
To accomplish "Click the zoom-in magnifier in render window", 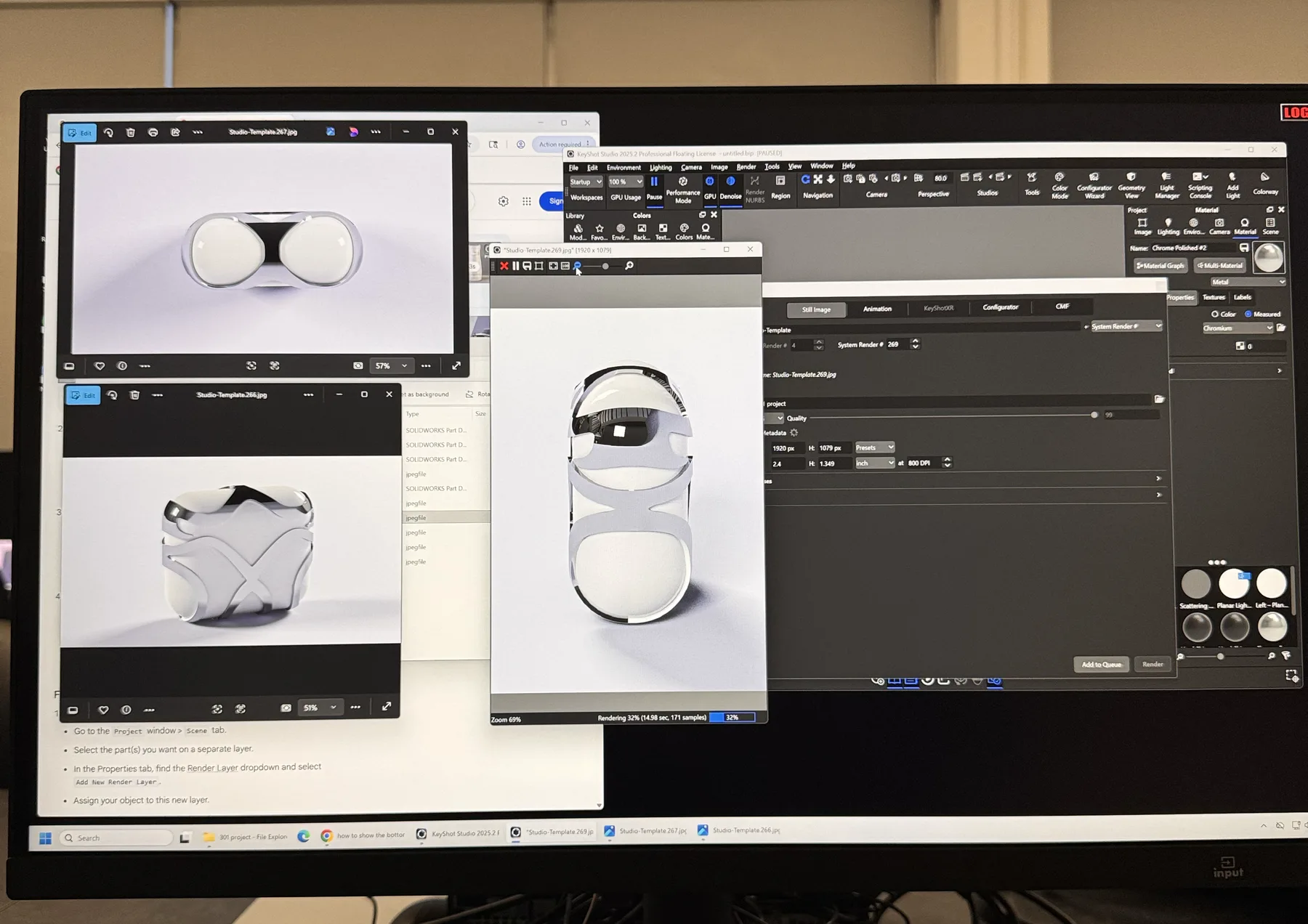I will pyautogui.click(x=629, y=266).
